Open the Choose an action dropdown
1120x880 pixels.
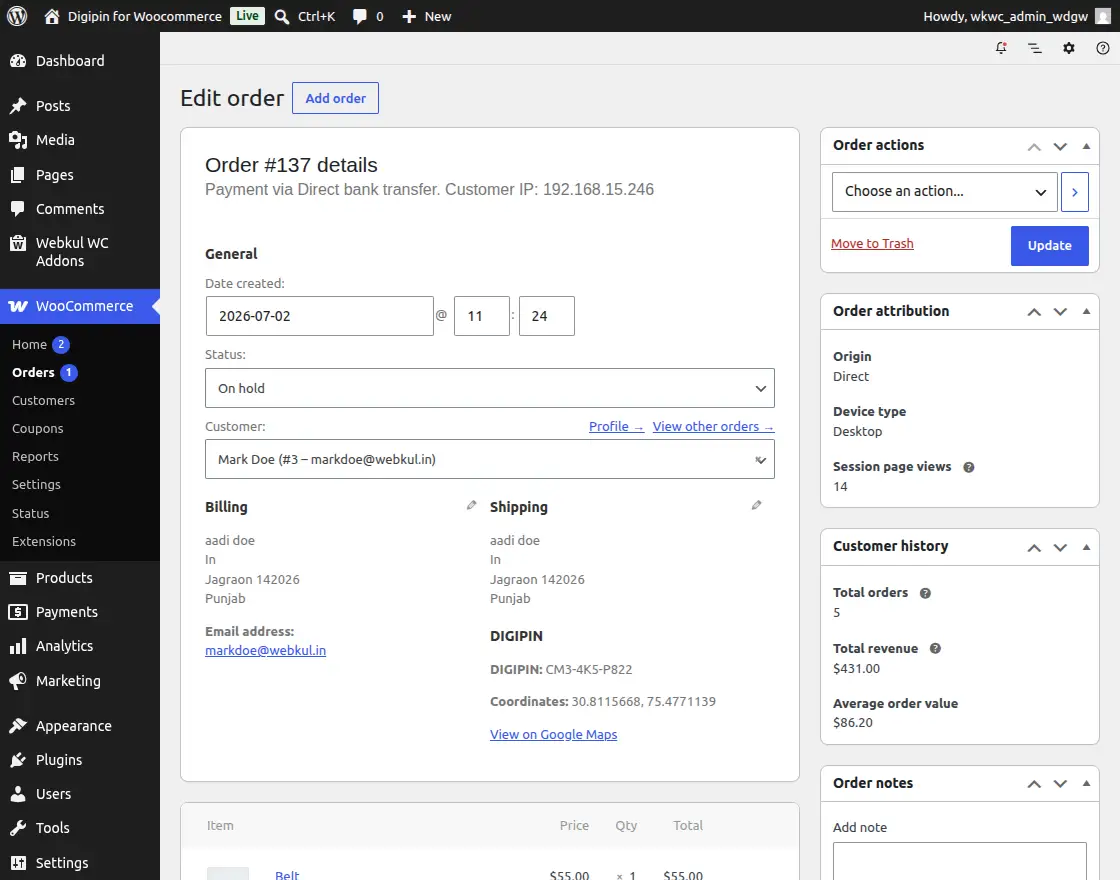click(944, 191)
